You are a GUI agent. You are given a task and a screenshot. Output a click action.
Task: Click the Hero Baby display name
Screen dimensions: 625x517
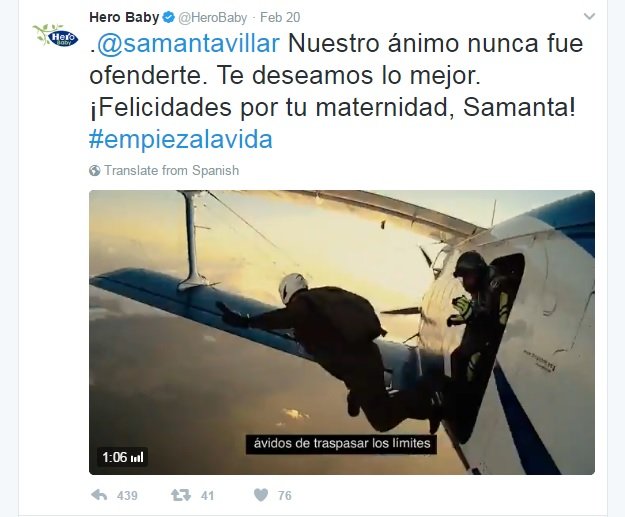(124, 18)
